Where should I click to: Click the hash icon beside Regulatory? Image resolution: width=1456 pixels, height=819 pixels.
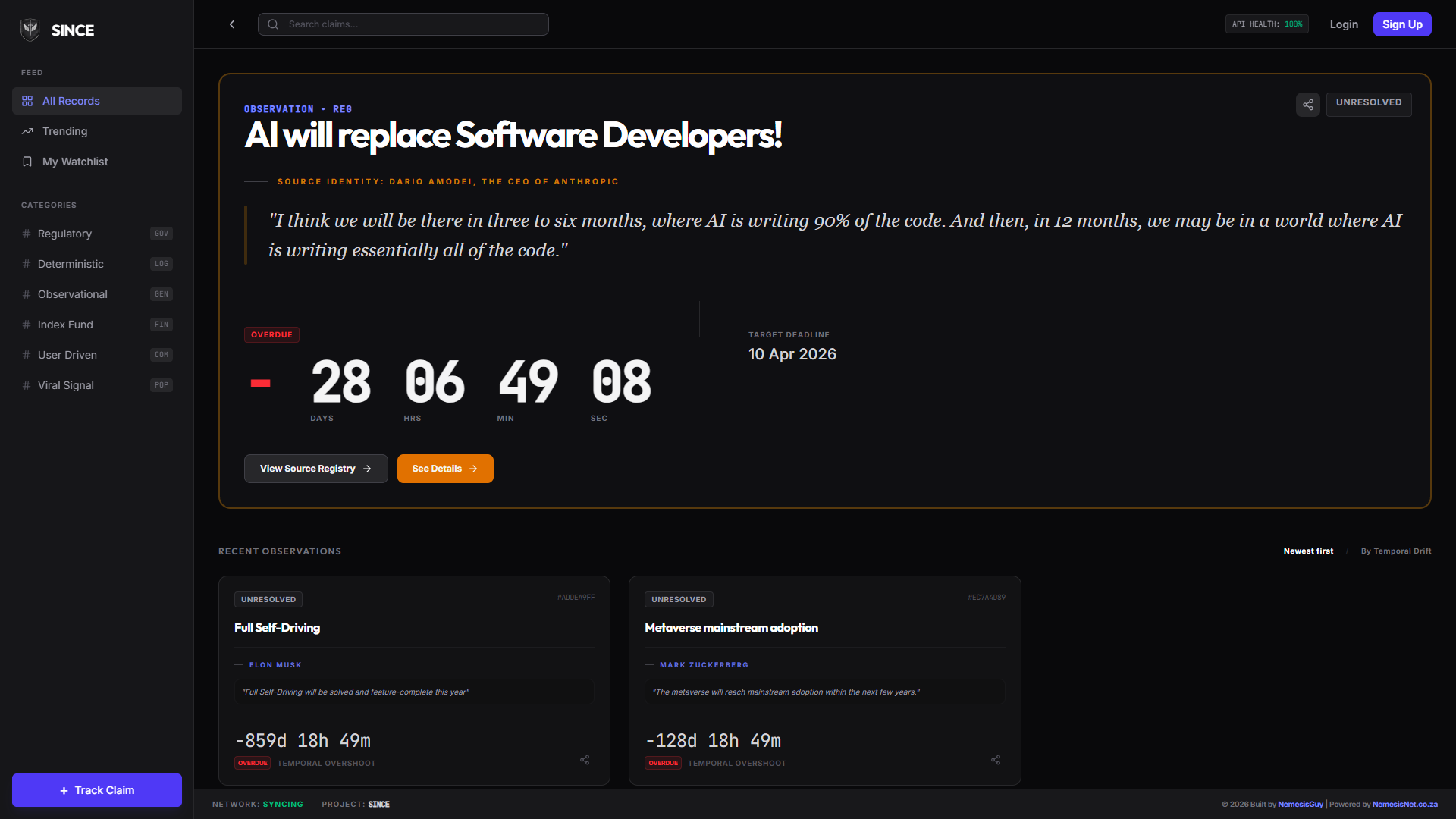click(x=27, y=234)
